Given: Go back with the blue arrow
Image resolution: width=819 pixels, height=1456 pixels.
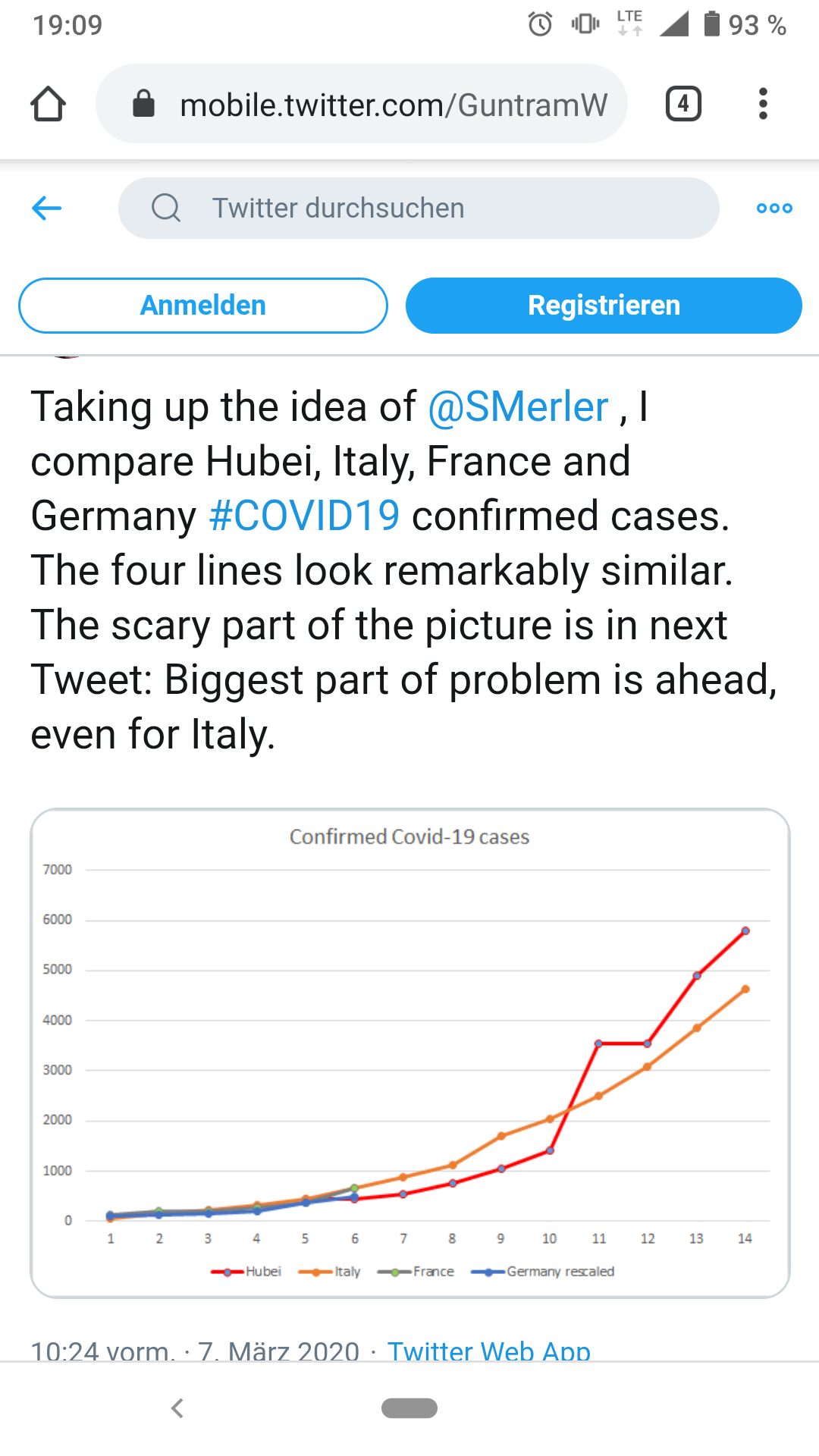Looking at the screenshot, I should point(47,208).
